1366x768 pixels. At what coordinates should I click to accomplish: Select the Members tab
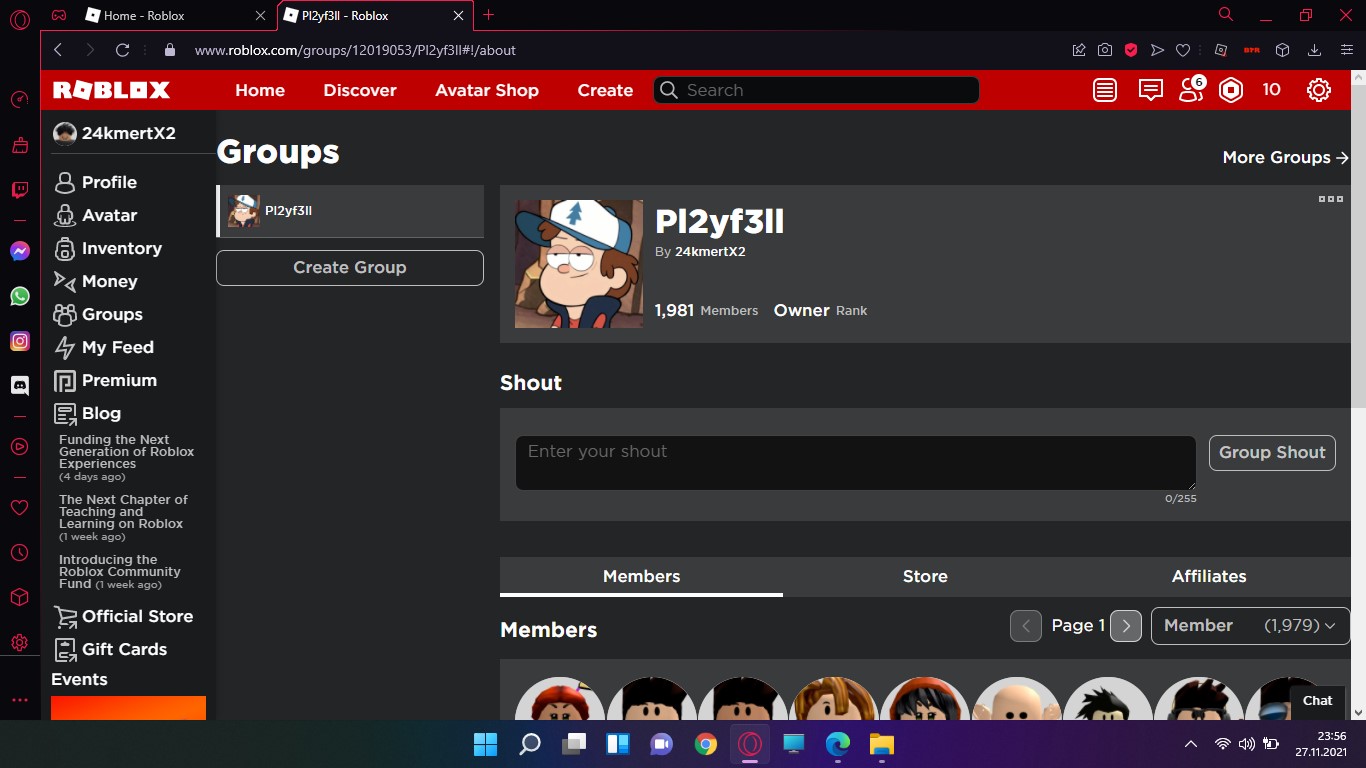pyautogui.click(x=641, y=576)
